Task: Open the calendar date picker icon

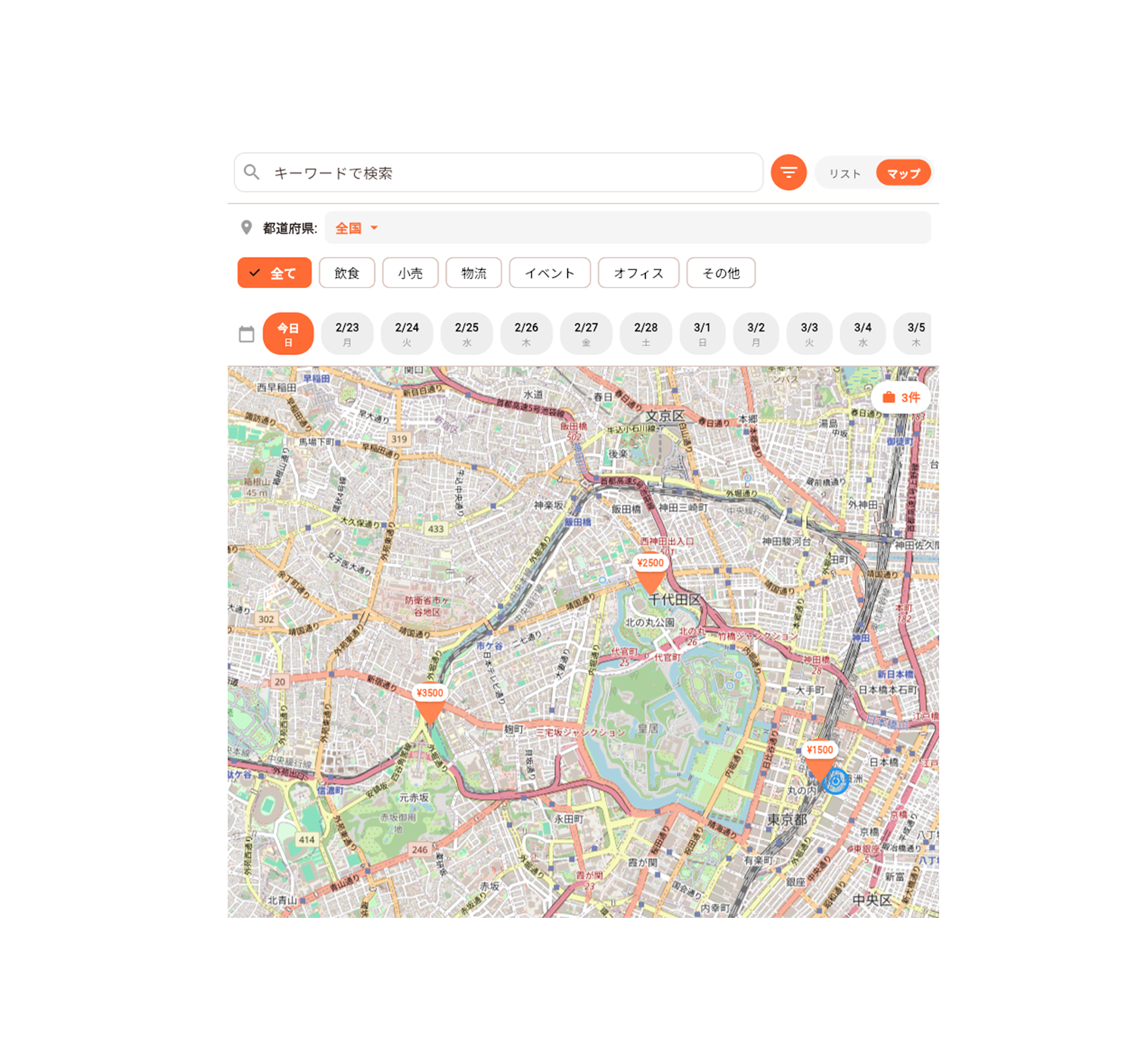Action: click(x=247, y=334)
